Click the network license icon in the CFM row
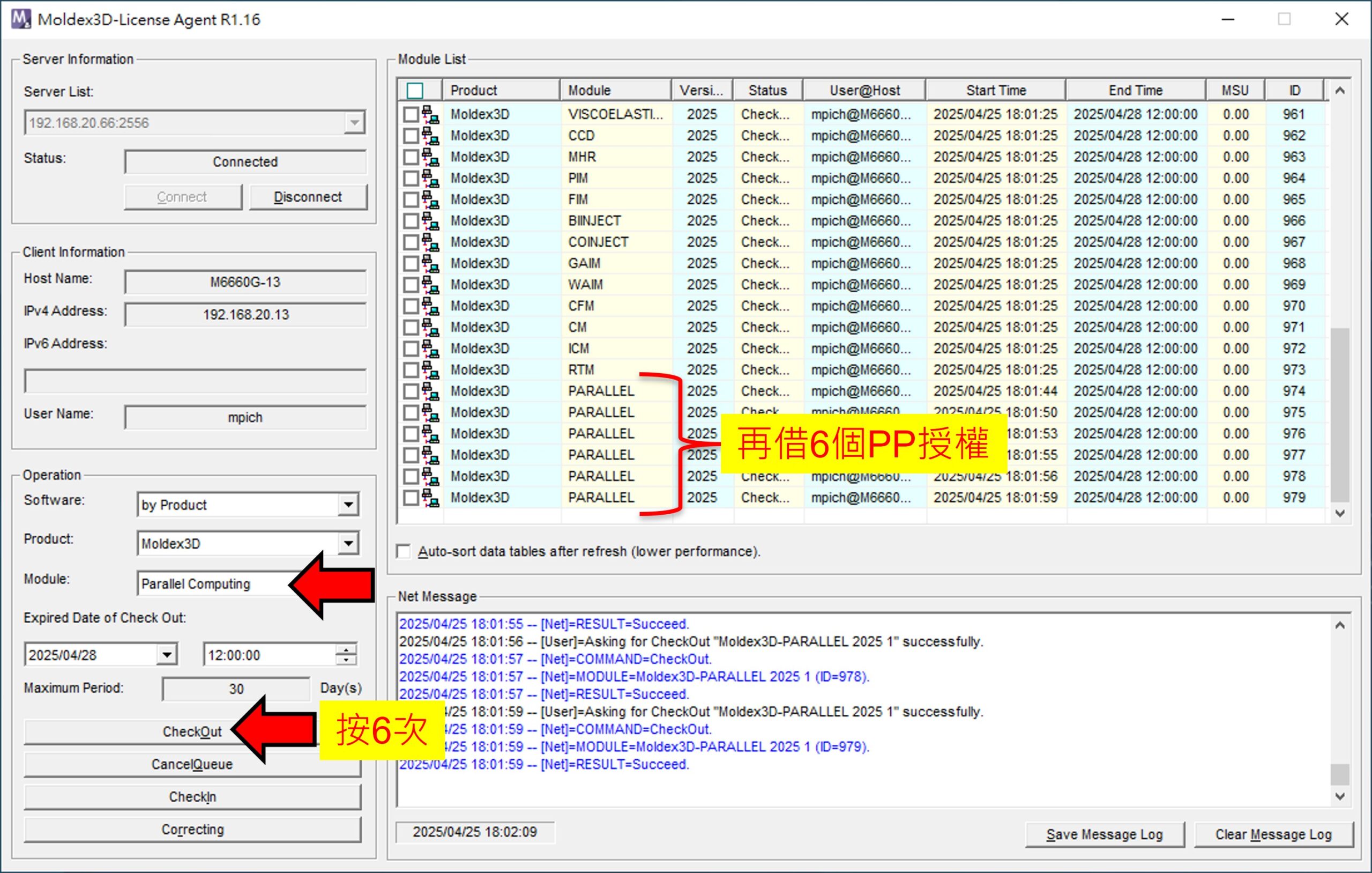The height and width of the screenshot is (873, 1372). pyautogui.click(x=430, y=306)
